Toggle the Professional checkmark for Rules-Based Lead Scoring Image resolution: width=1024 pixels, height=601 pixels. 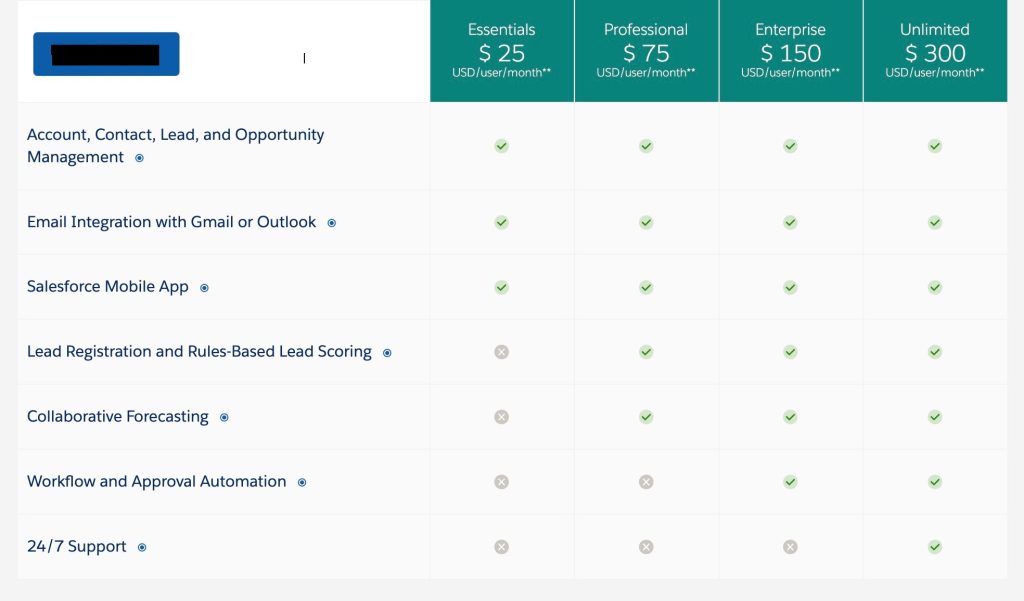click(645, 352)
